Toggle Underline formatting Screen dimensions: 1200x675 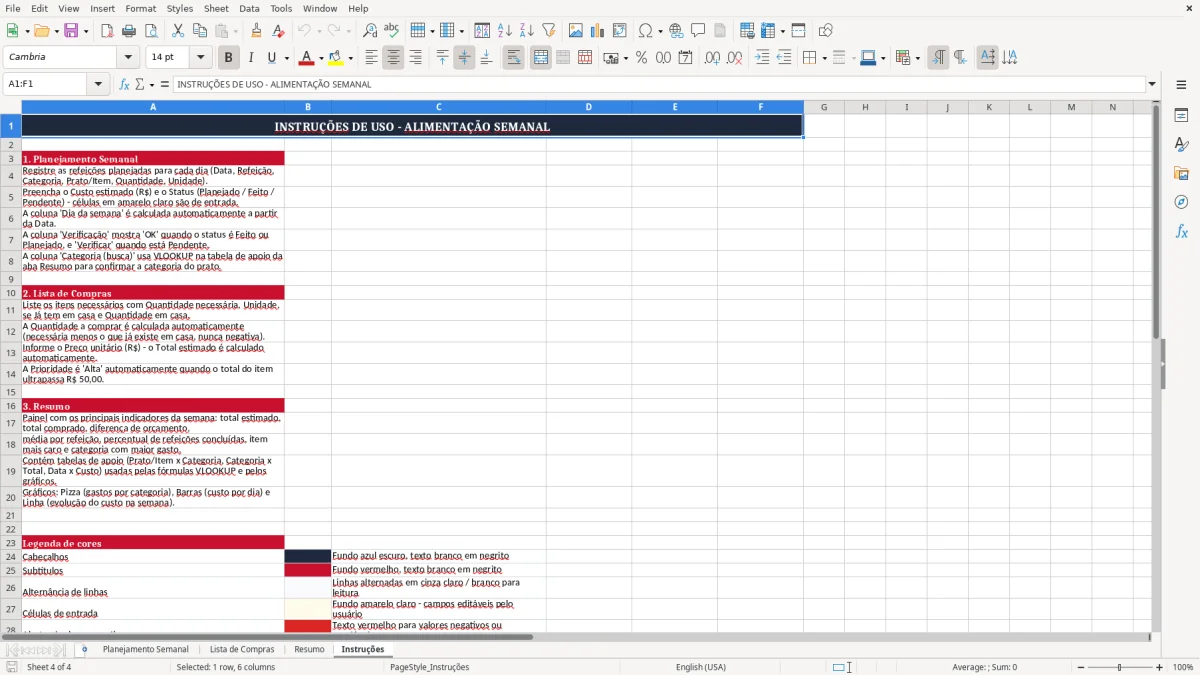(x=271, y=58)
